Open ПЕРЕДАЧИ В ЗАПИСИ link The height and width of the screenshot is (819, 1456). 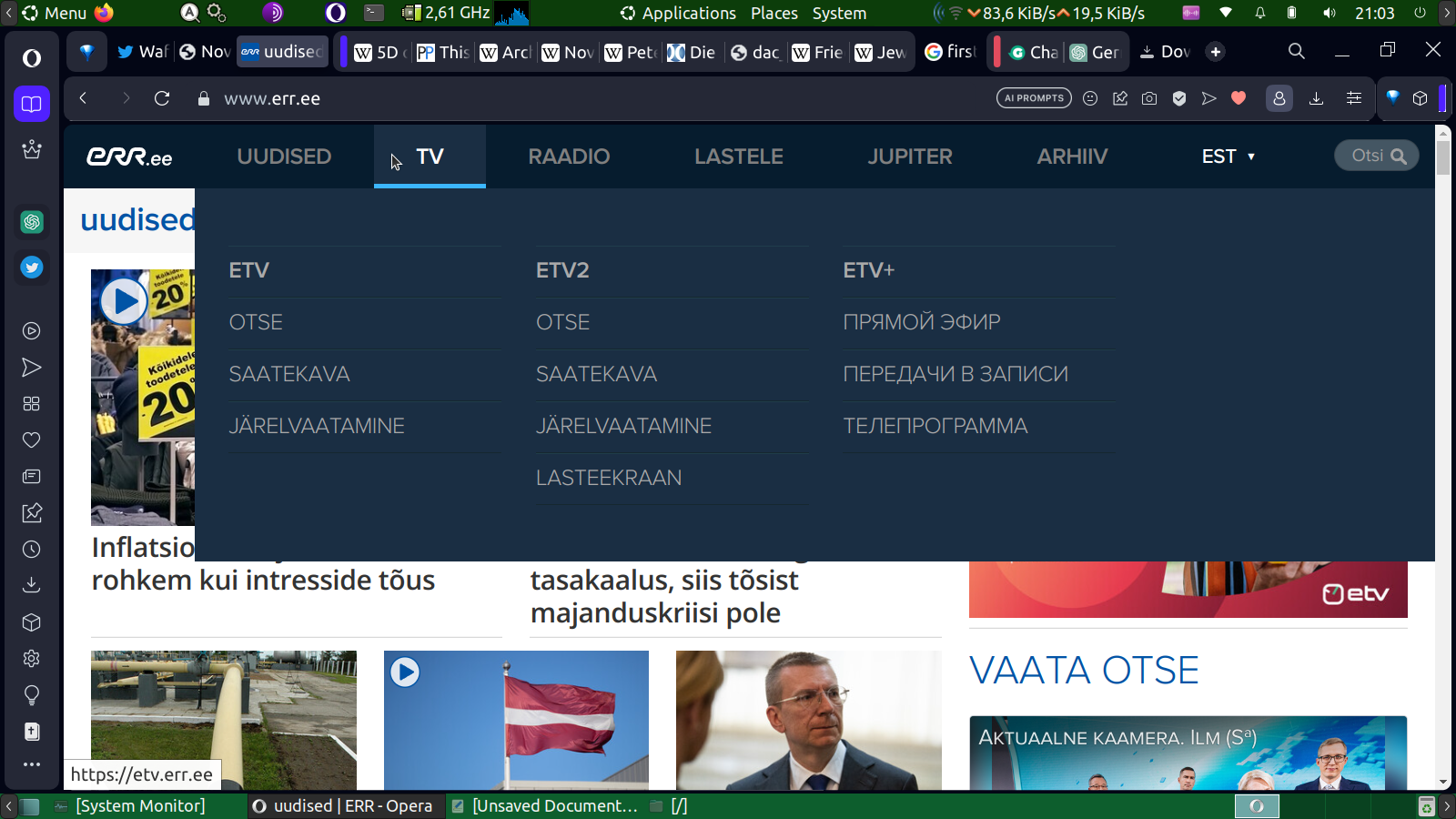click(955, 374)
